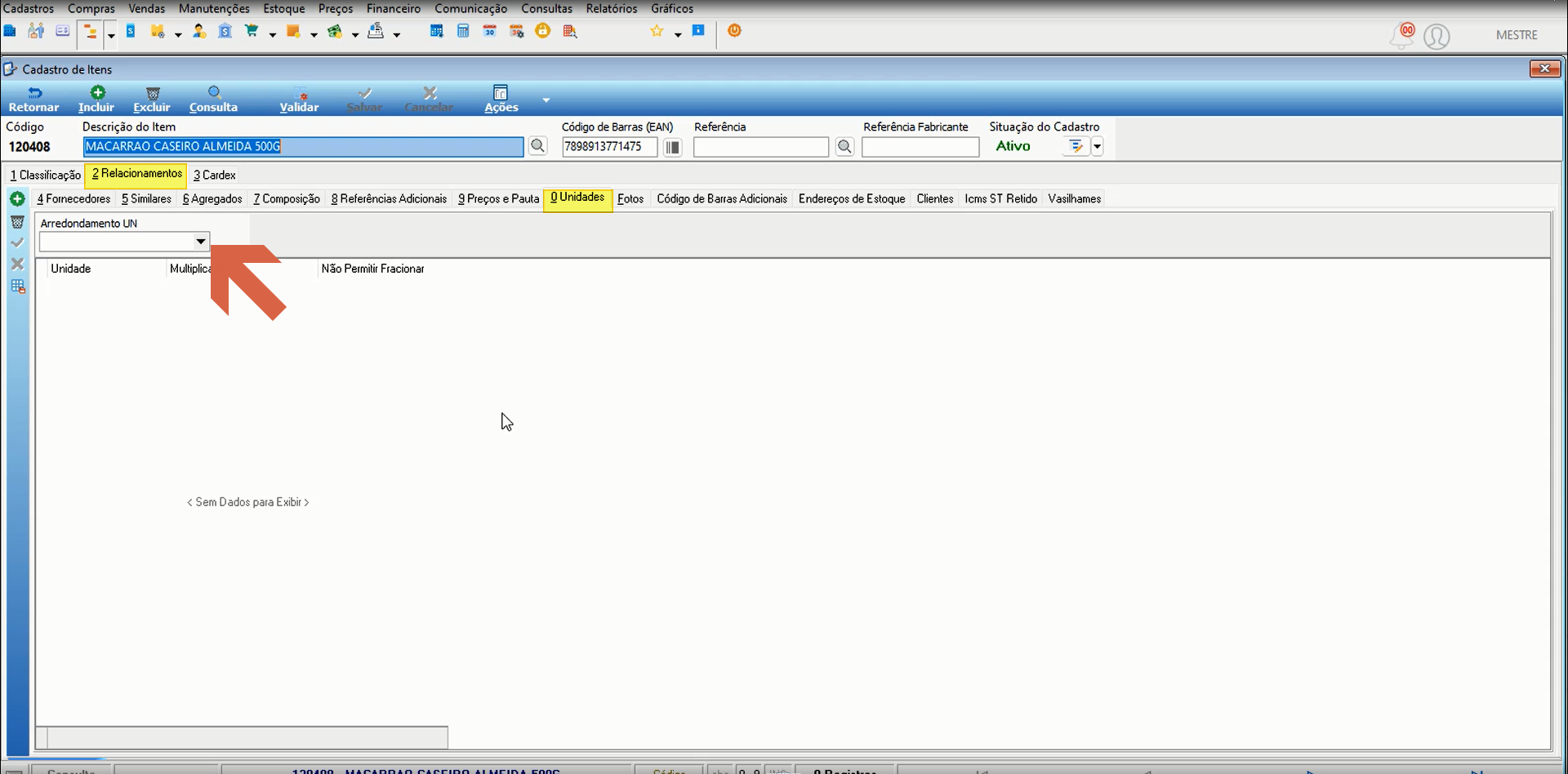Click barcode icon next to EAN field
Viewport: 1568px width, 774px height.
(x=672, y=147)
